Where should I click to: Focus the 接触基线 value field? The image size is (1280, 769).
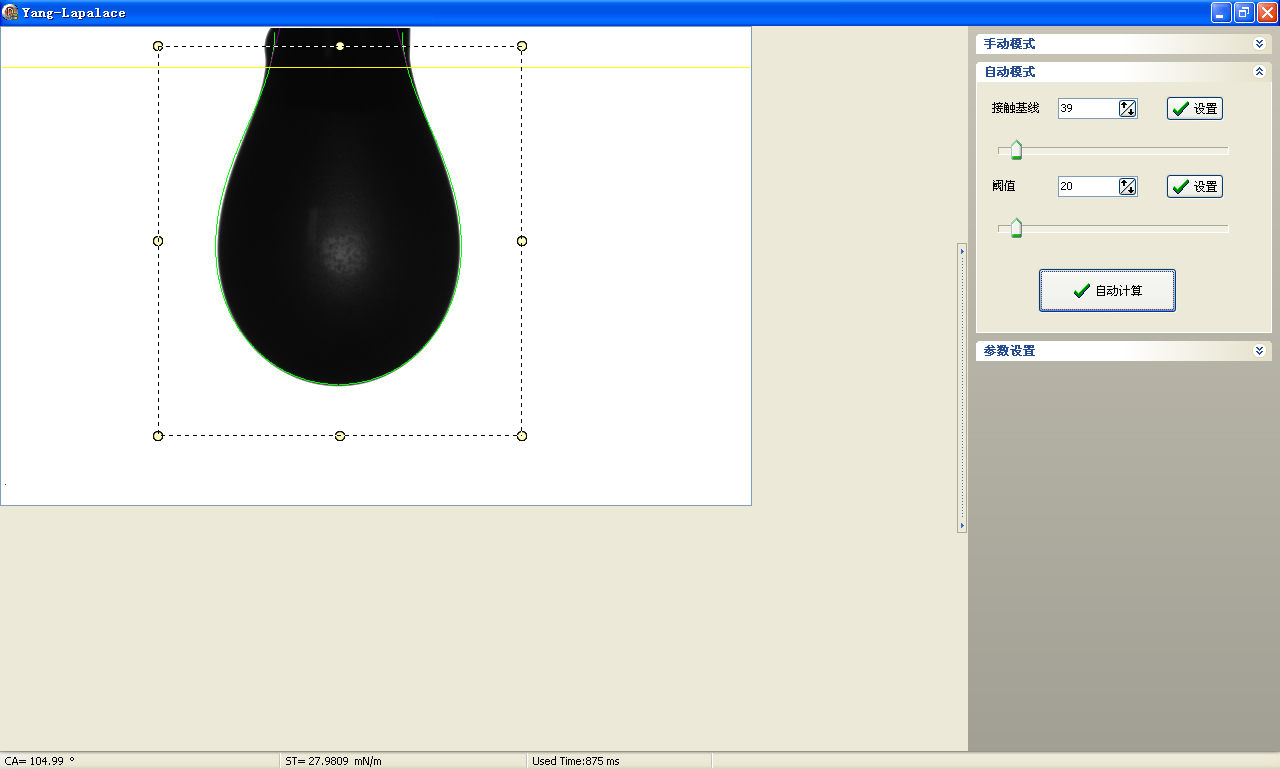click(1086, 109)
